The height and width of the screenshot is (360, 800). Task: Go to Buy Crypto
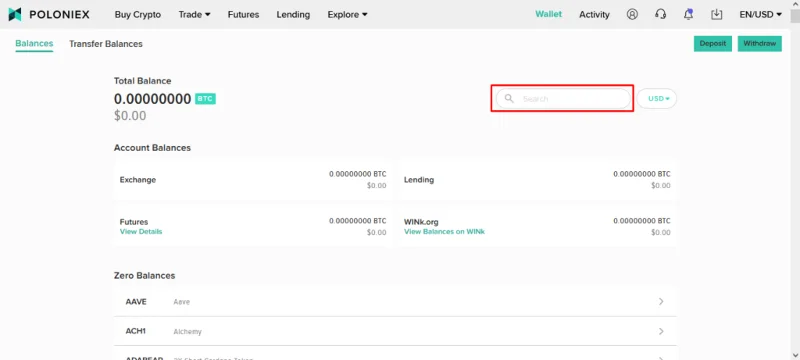138,15
